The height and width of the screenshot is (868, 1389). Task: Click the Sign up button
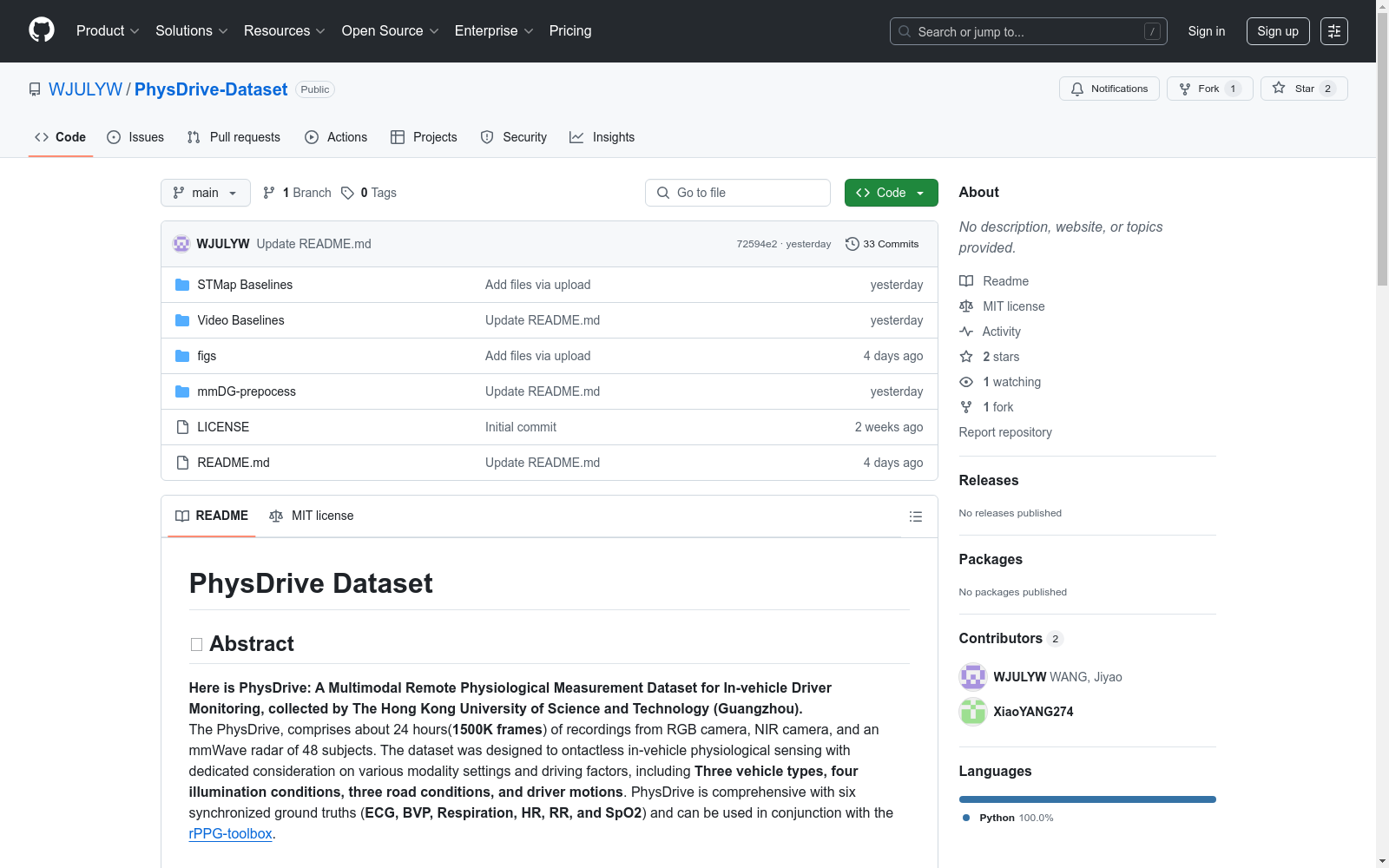pos(1278,31)
